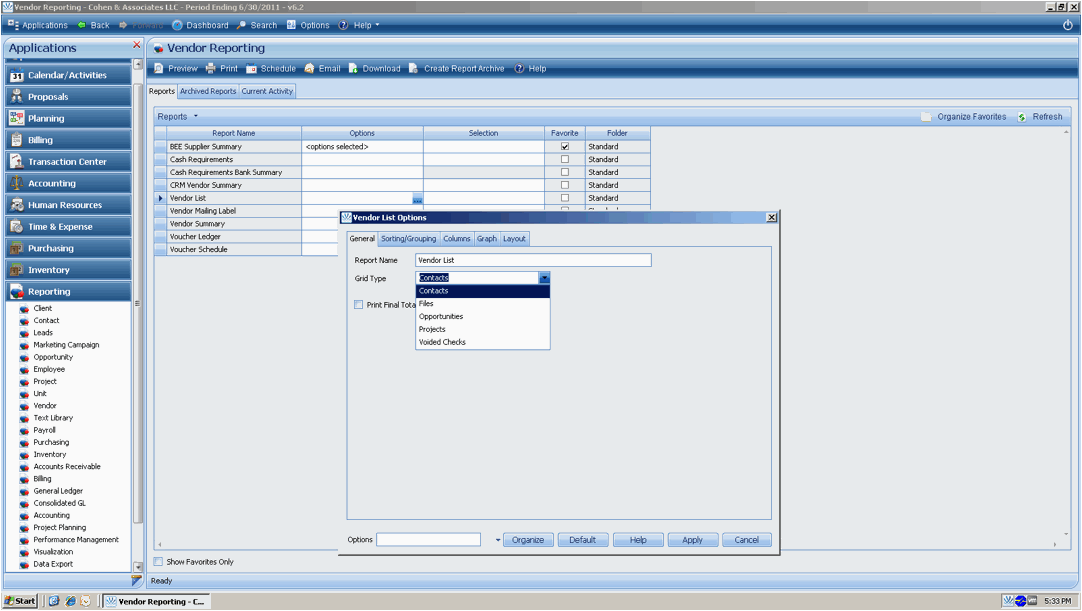Click the Cancel button in dialog
Image resolution: width=1082 pixels, height=611 pixels.
coord(746,540)
